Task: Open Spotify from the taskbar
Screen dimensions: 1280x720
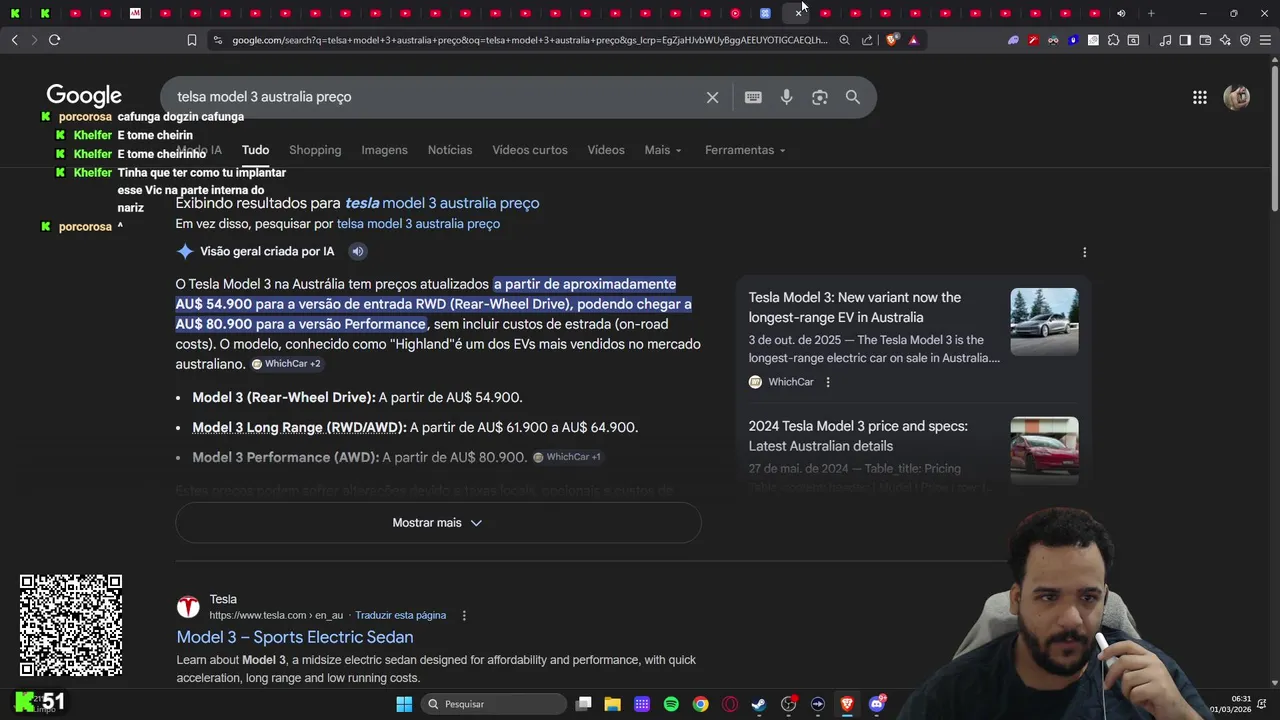Action: click(671, 704)
